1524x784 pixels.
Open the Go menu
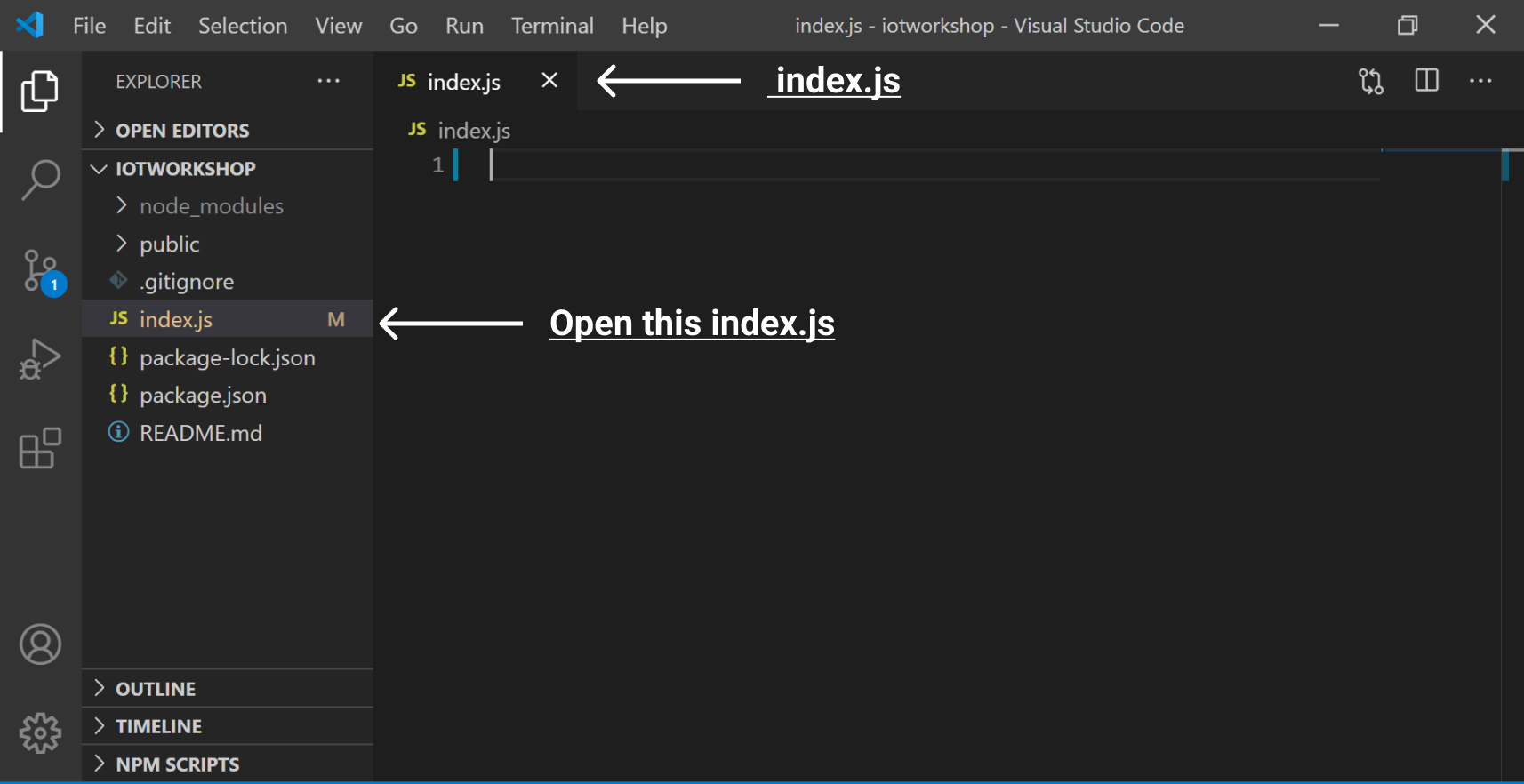pos(404,26)
